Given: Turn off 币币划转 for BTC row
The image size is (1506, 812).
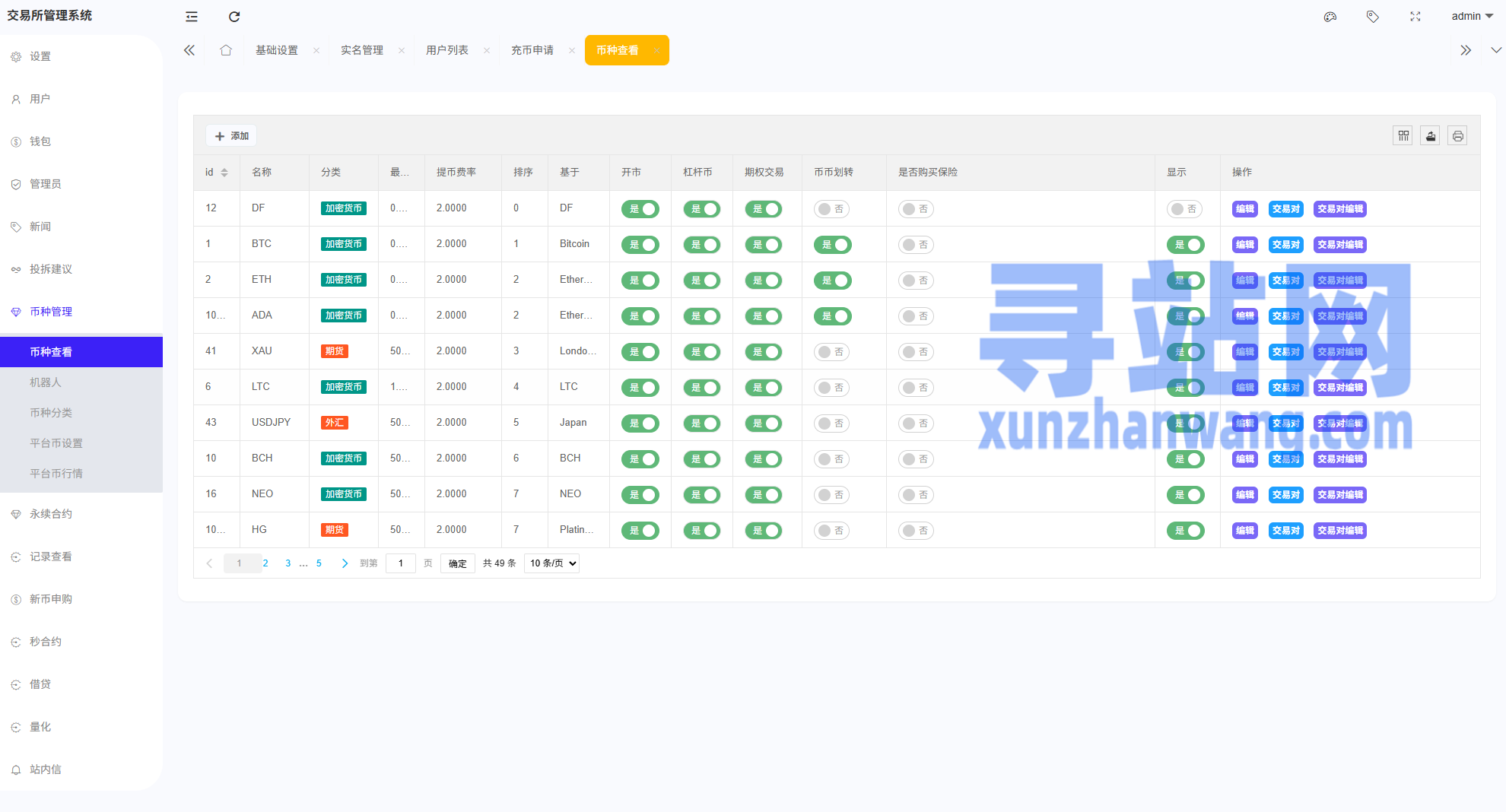Looking at the screenshot, I should 832,245.
